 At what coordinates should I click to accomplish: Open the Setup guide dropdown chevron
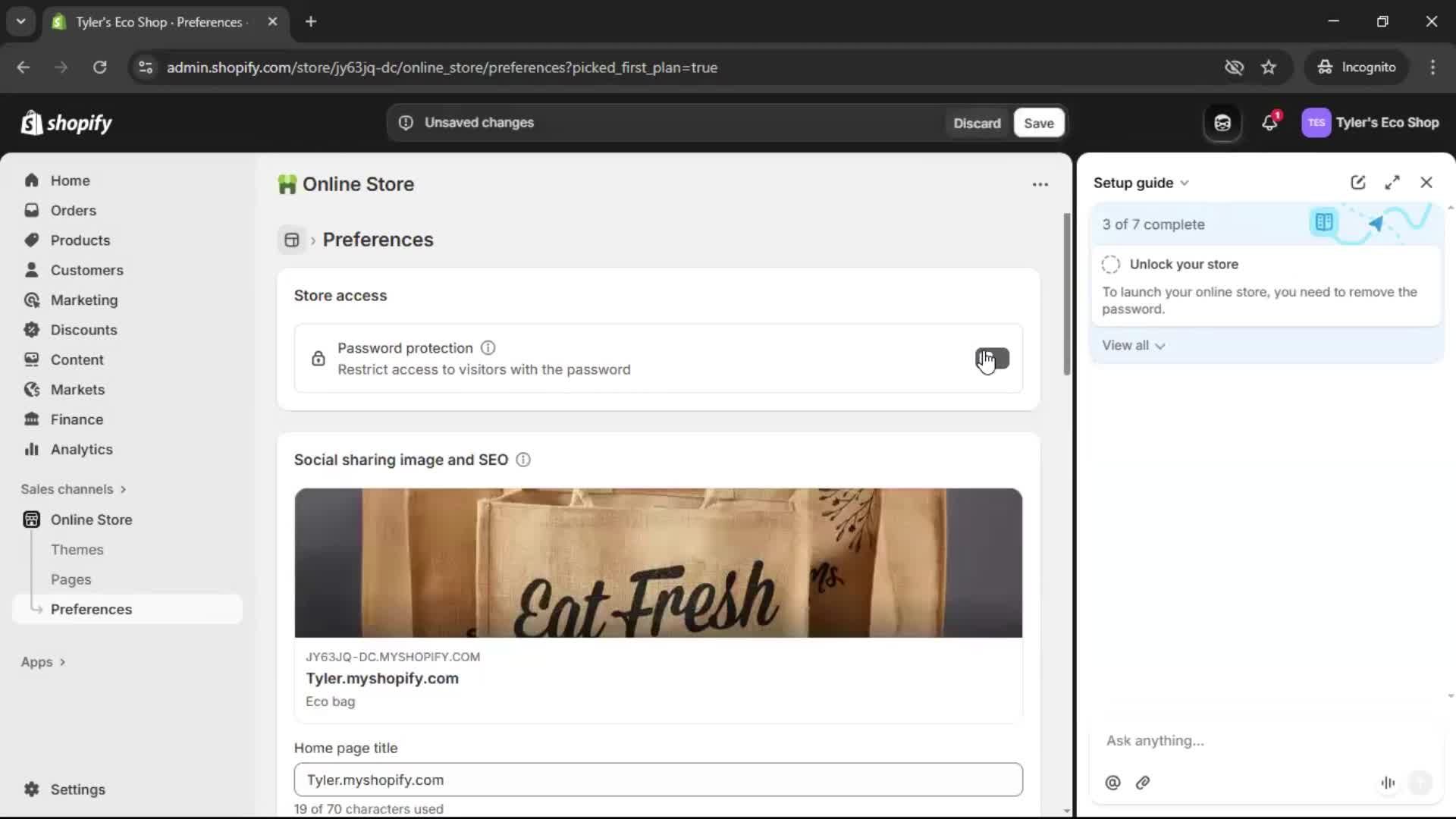click(1185, 182)
